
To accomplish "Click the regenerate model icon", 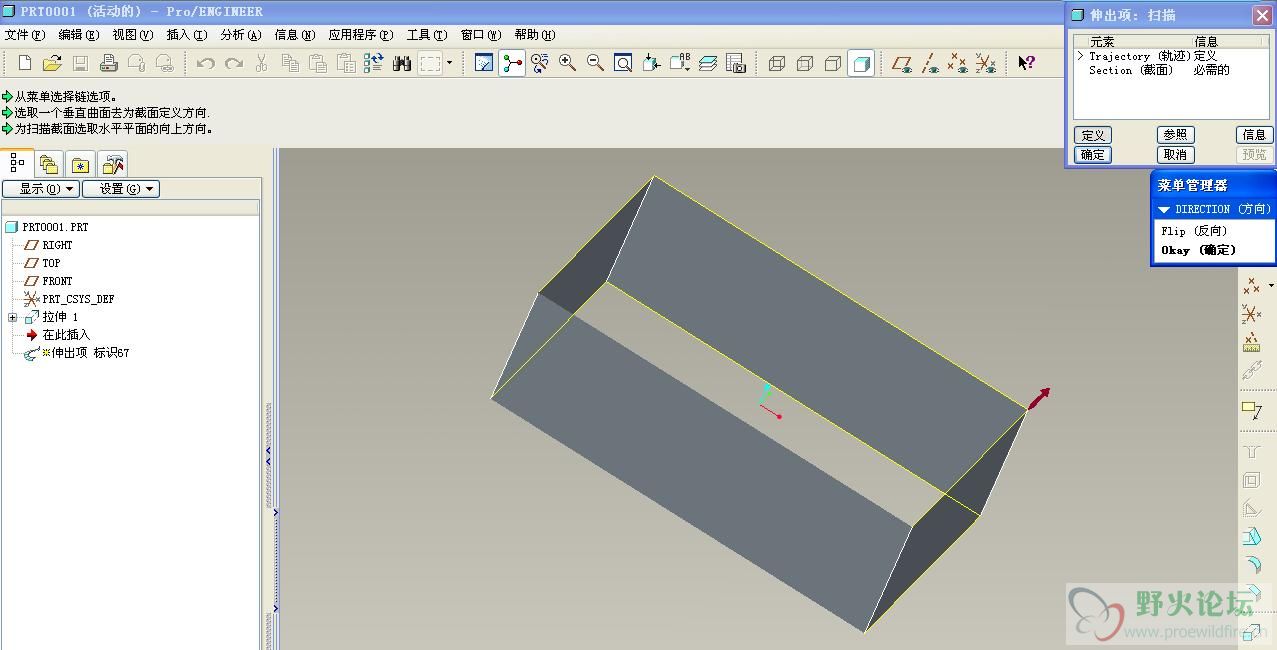I will pyautogui.click(x=374, y=63).
